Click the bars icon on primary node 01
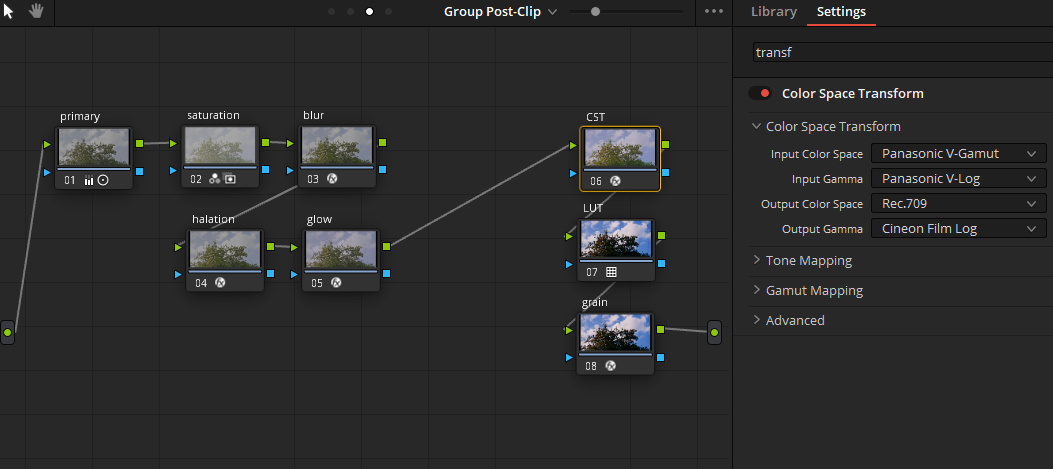The image size is (1053, 469). tap(89, 180)
